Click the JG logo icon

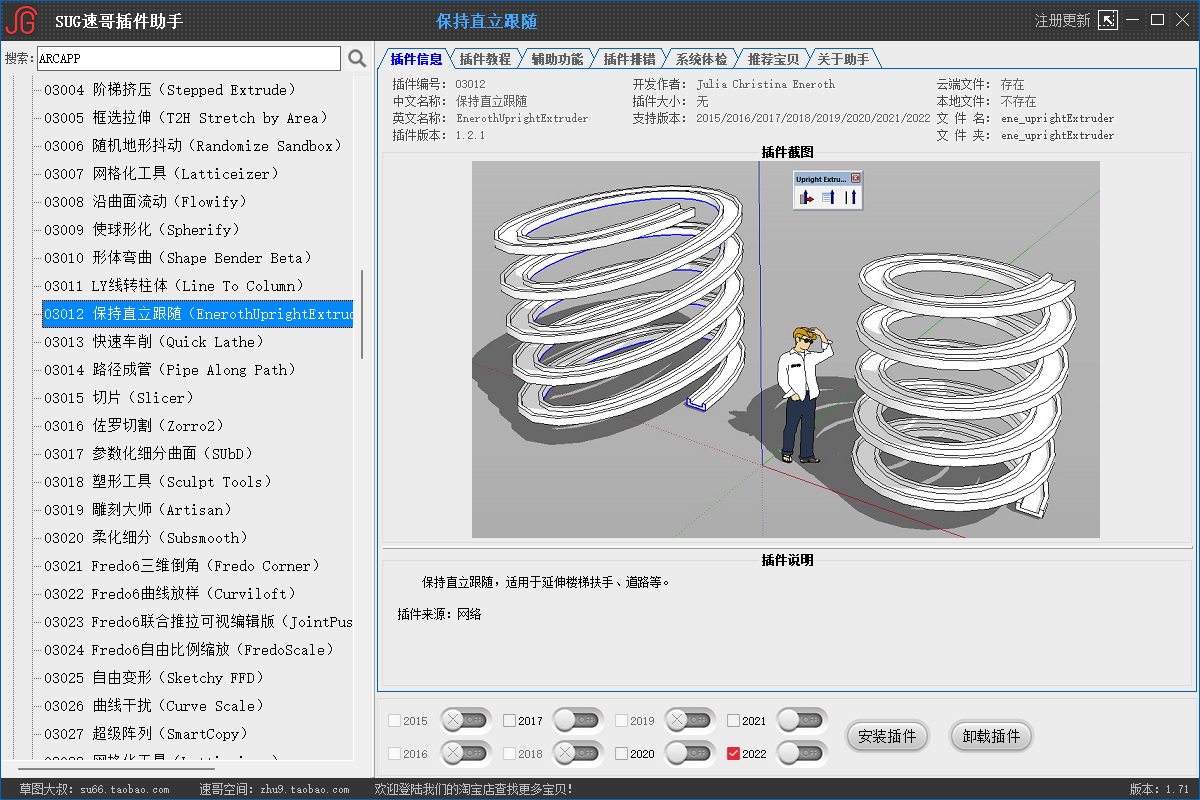point(21,20)
